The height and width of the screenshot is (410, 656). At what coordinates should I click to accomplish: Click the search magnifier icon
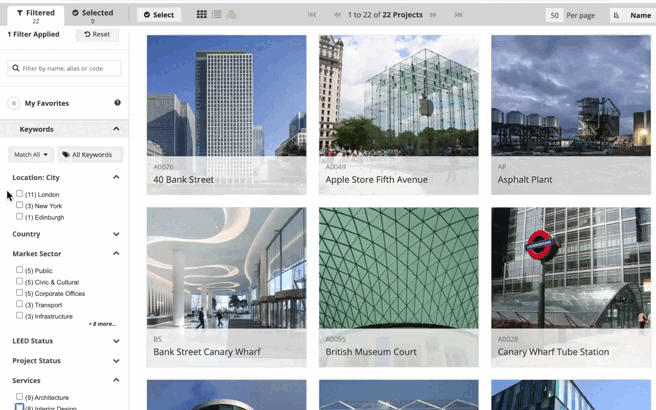[x=16, y=68]
